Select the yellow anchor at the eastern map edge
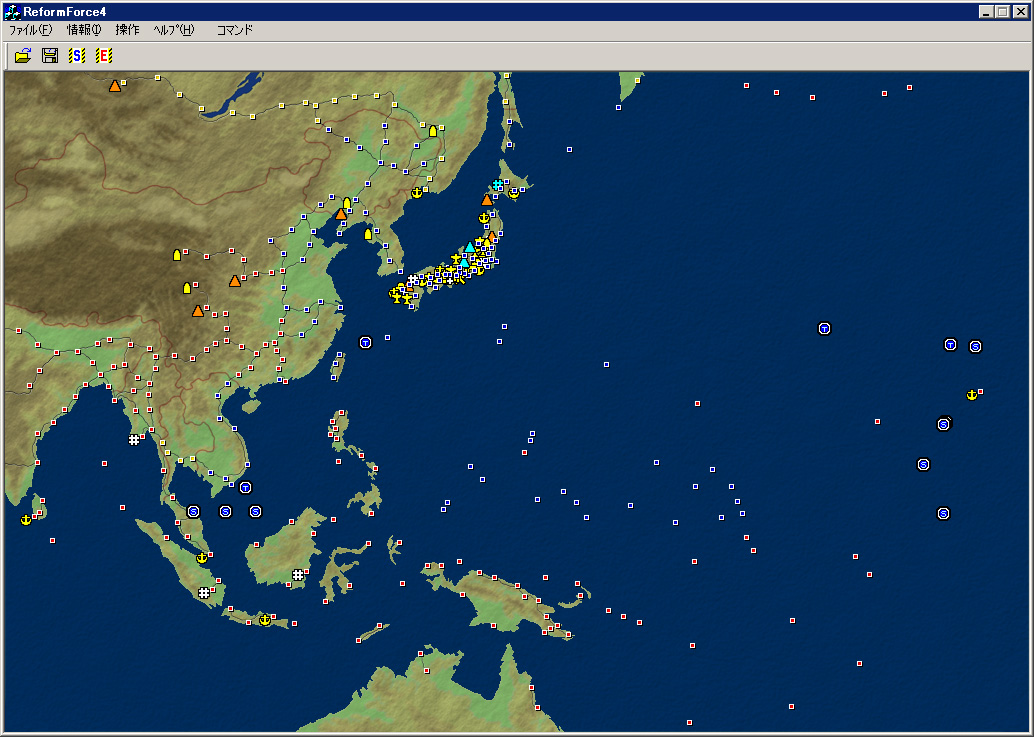This screenshot has width=1034, height=737. [x=971, y=396]
